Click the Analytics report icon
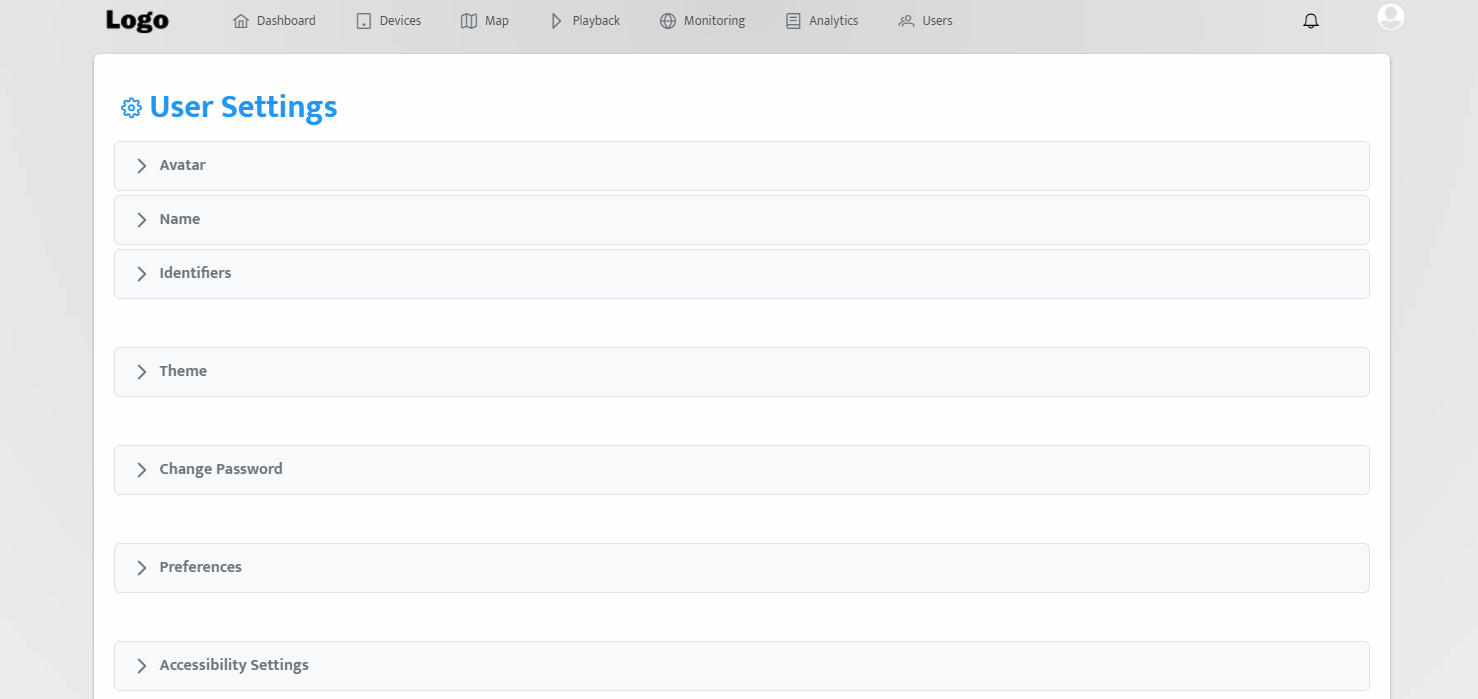1478x699 pixels. pyautogui.click(x=793, y=21)
